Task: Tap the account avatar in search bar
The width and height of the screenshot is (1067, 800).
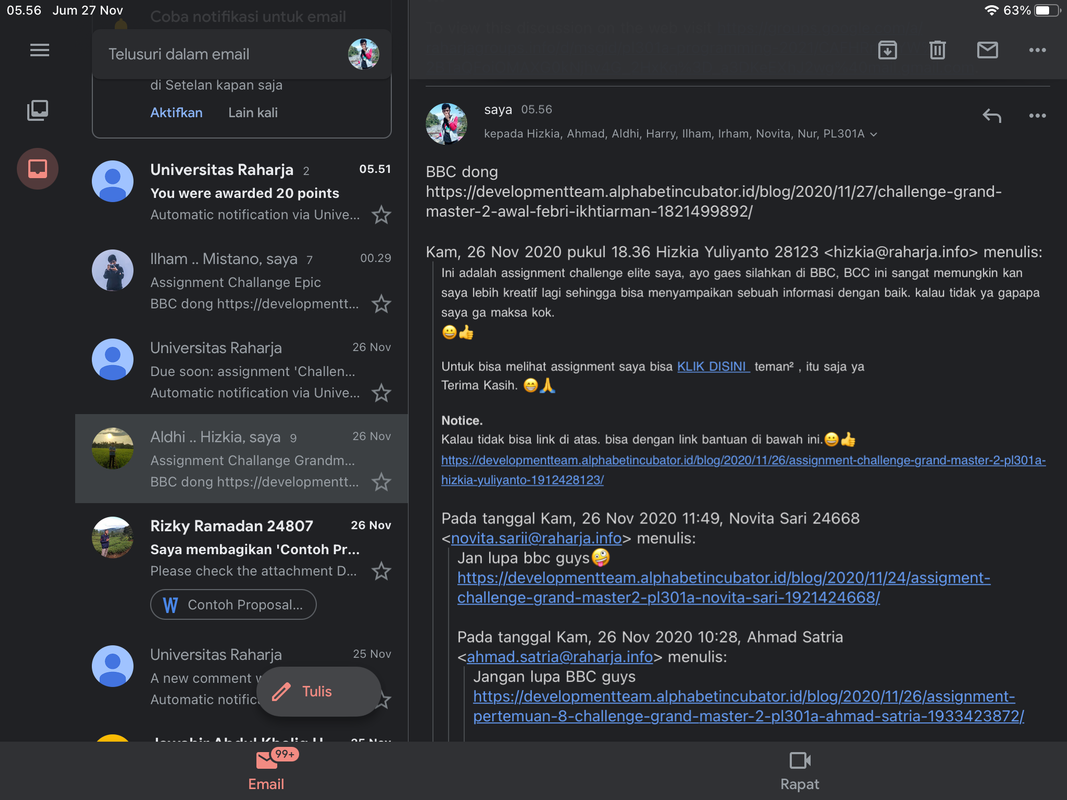Action: [x=363, y=54]
